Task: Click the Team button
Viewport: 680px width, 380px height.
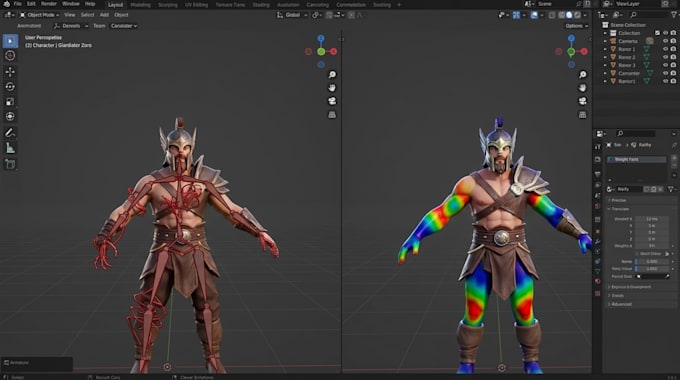Action: pyautogui.click(x=99, y=26)
